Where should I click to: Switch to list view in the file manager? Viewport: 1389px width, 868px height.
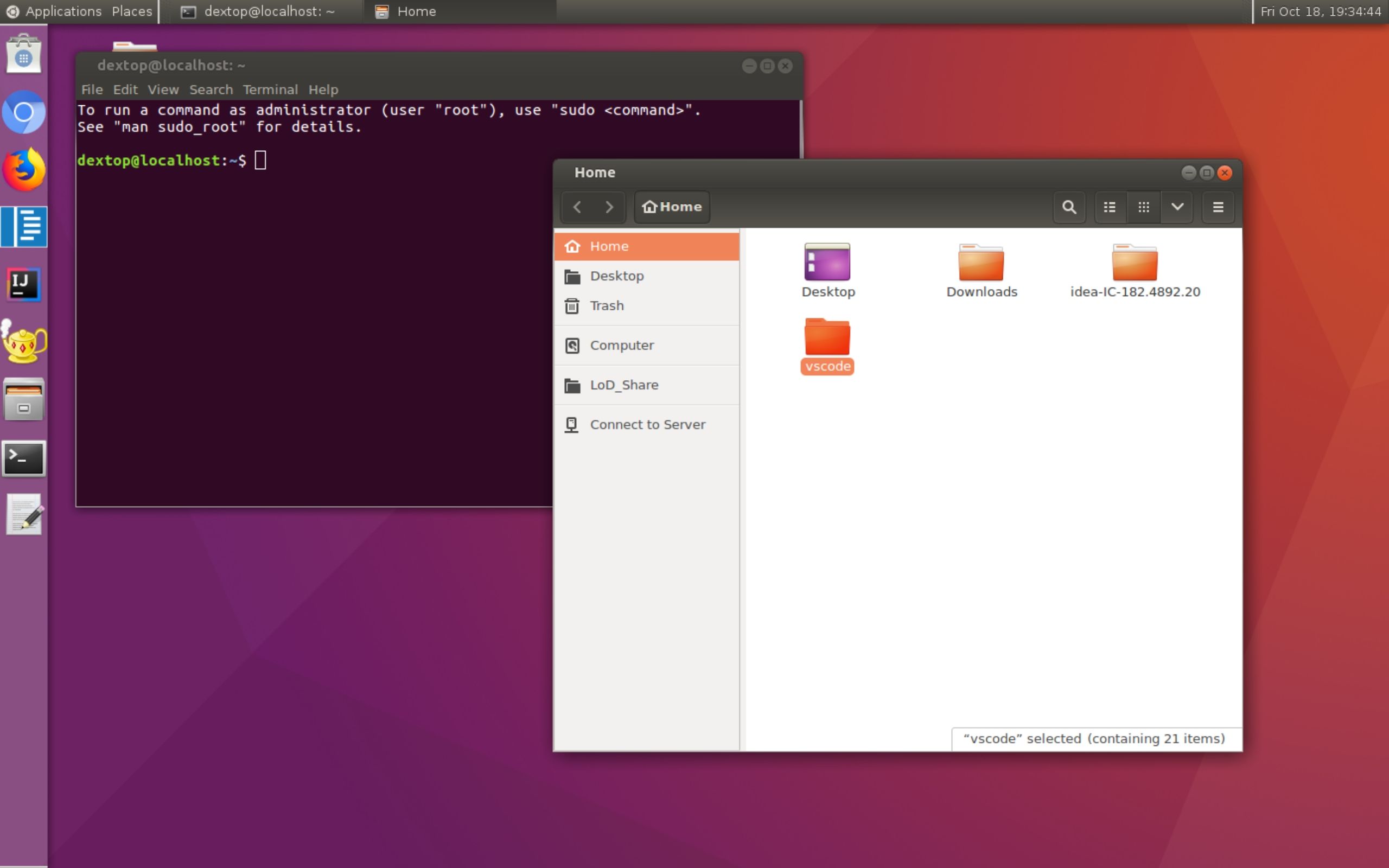tap(1109, 207)
